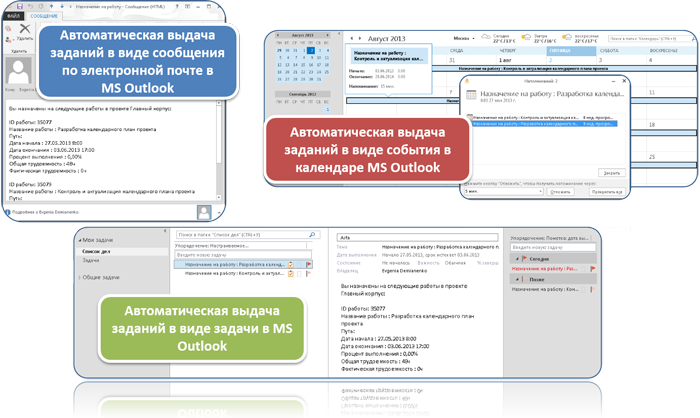Image resolution: width=700 pixels, height=418 pixels.
Task: Click the large X Delete icon
Action: click(25, 29)
